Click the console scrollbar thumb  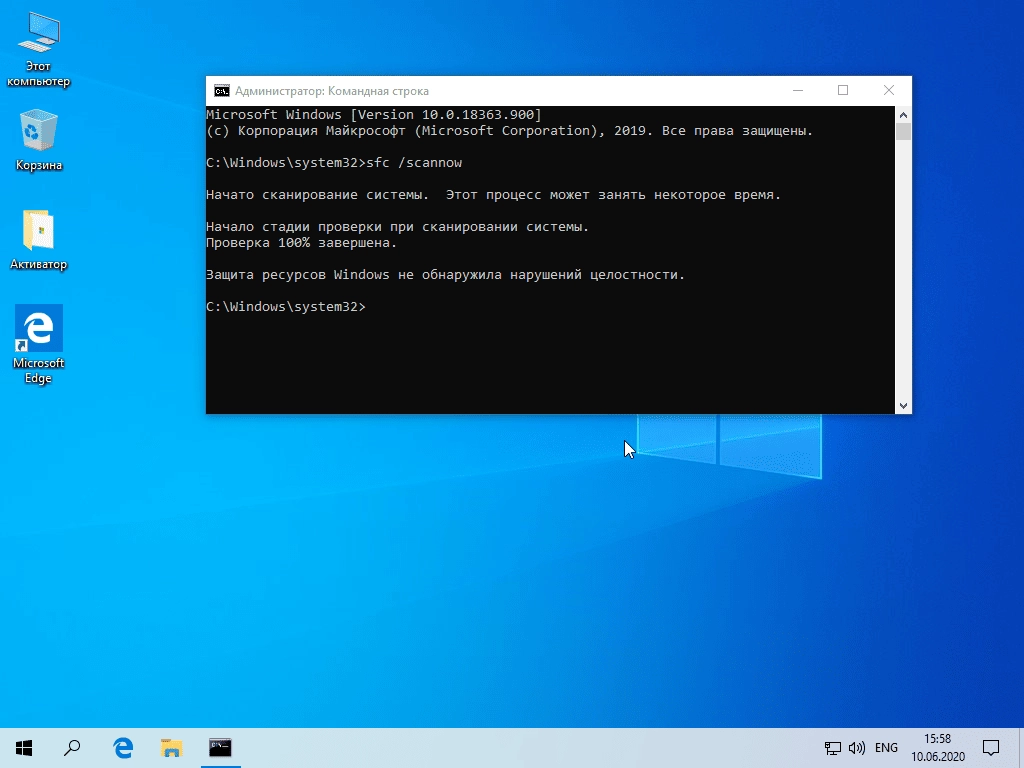[x=903, y=131]
